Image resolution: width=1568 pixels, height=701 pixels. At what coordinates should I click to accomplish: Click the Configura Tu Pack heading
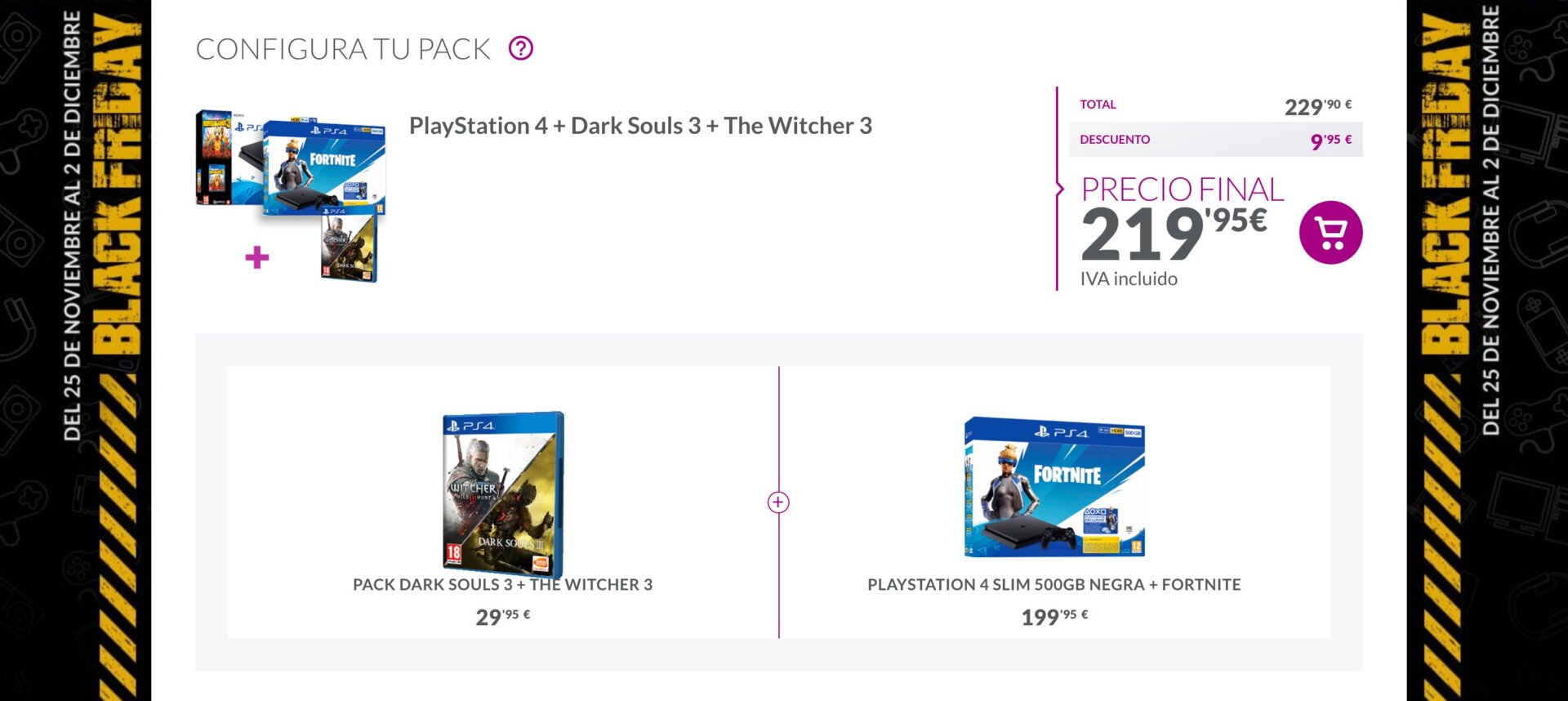click(343, 49)
